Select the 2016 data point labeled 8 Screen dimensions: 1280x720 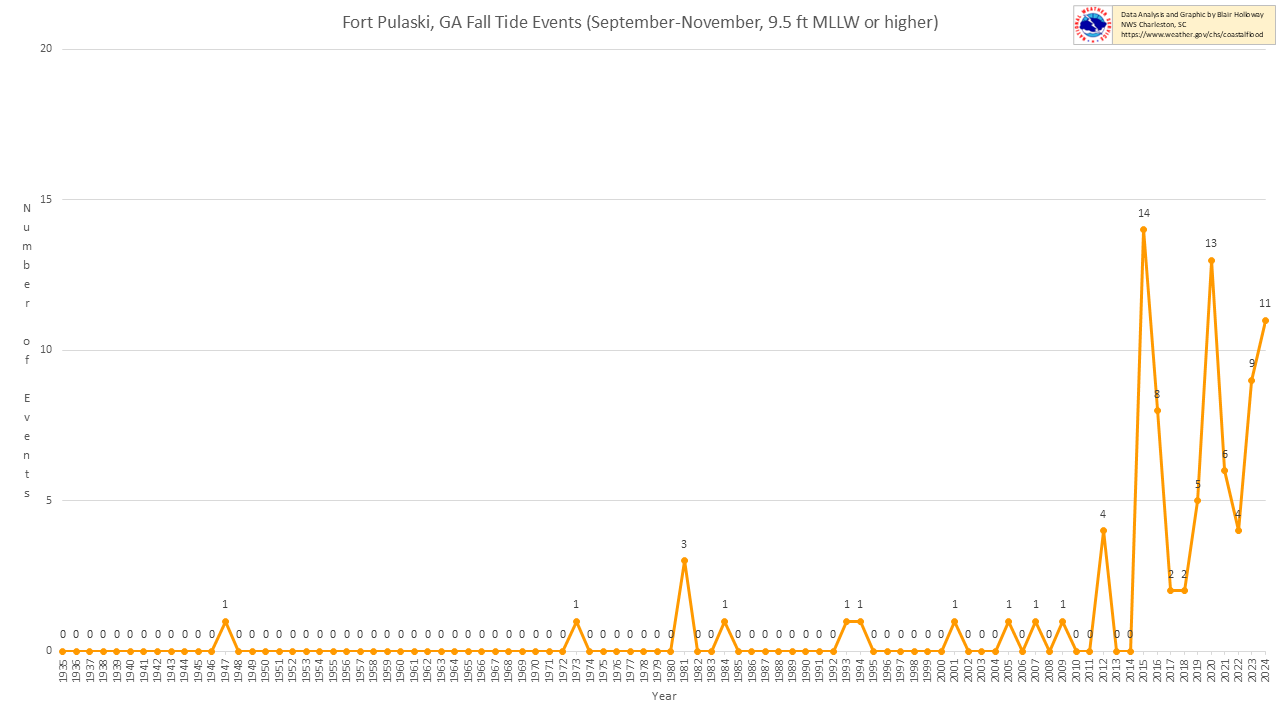1157,410
